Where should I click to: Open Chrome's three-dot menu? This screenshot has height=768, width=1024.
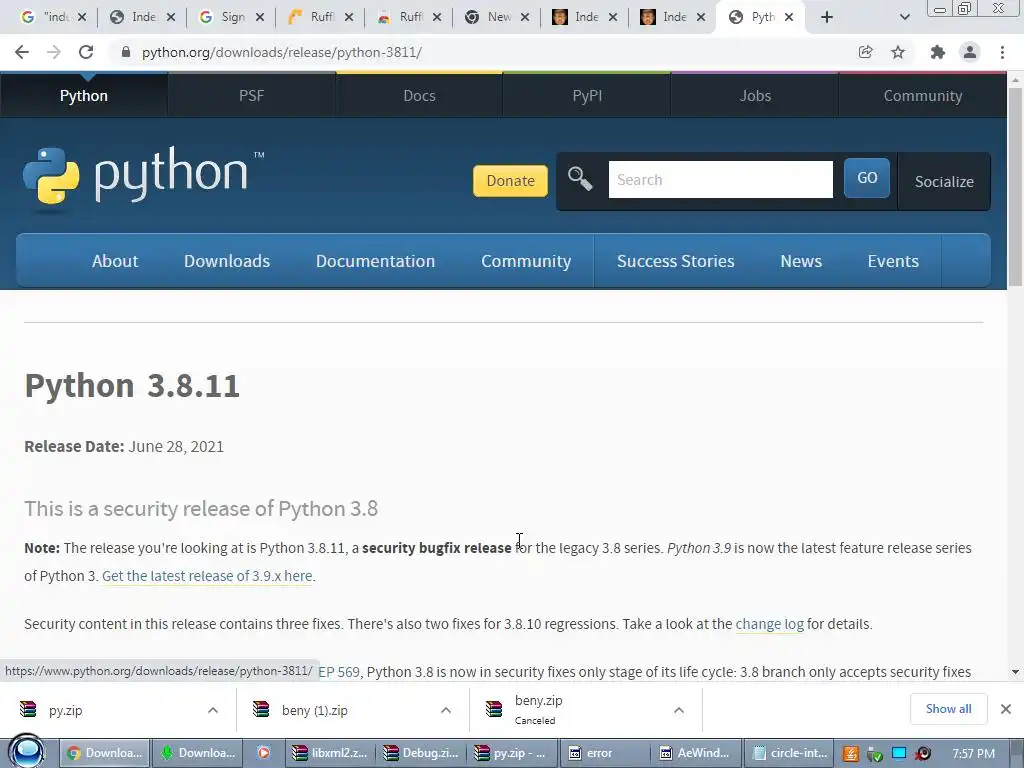(1002, 52)
